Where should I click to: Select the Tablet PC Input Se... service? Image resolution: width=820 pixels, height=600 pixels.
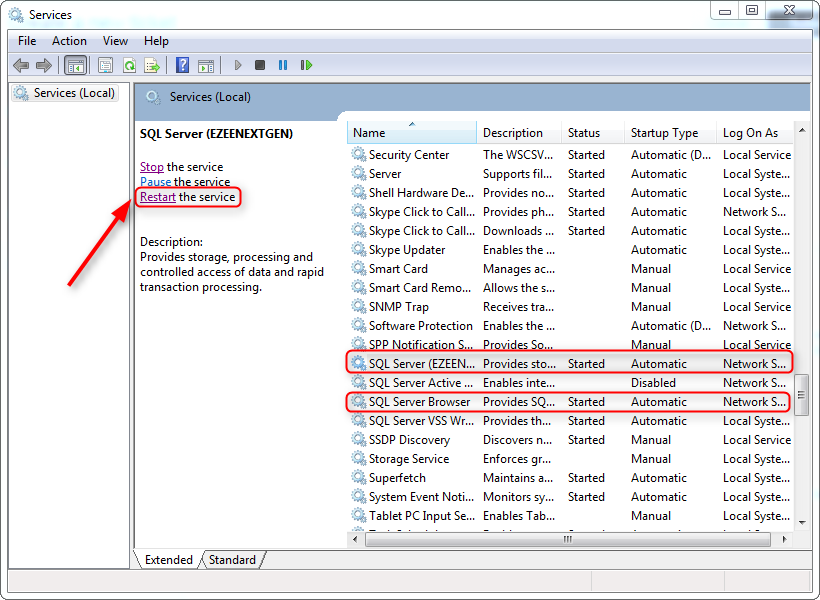[422, 515]
